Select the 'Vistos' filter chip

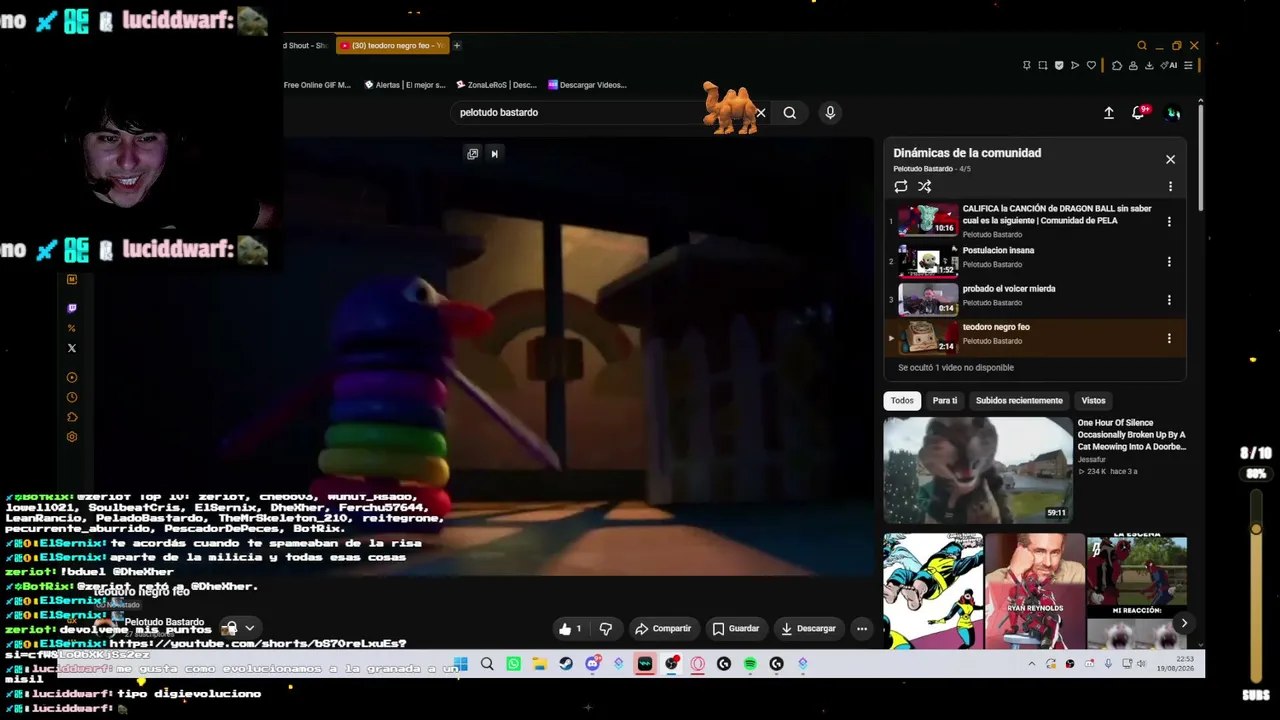click(1093, 401)
